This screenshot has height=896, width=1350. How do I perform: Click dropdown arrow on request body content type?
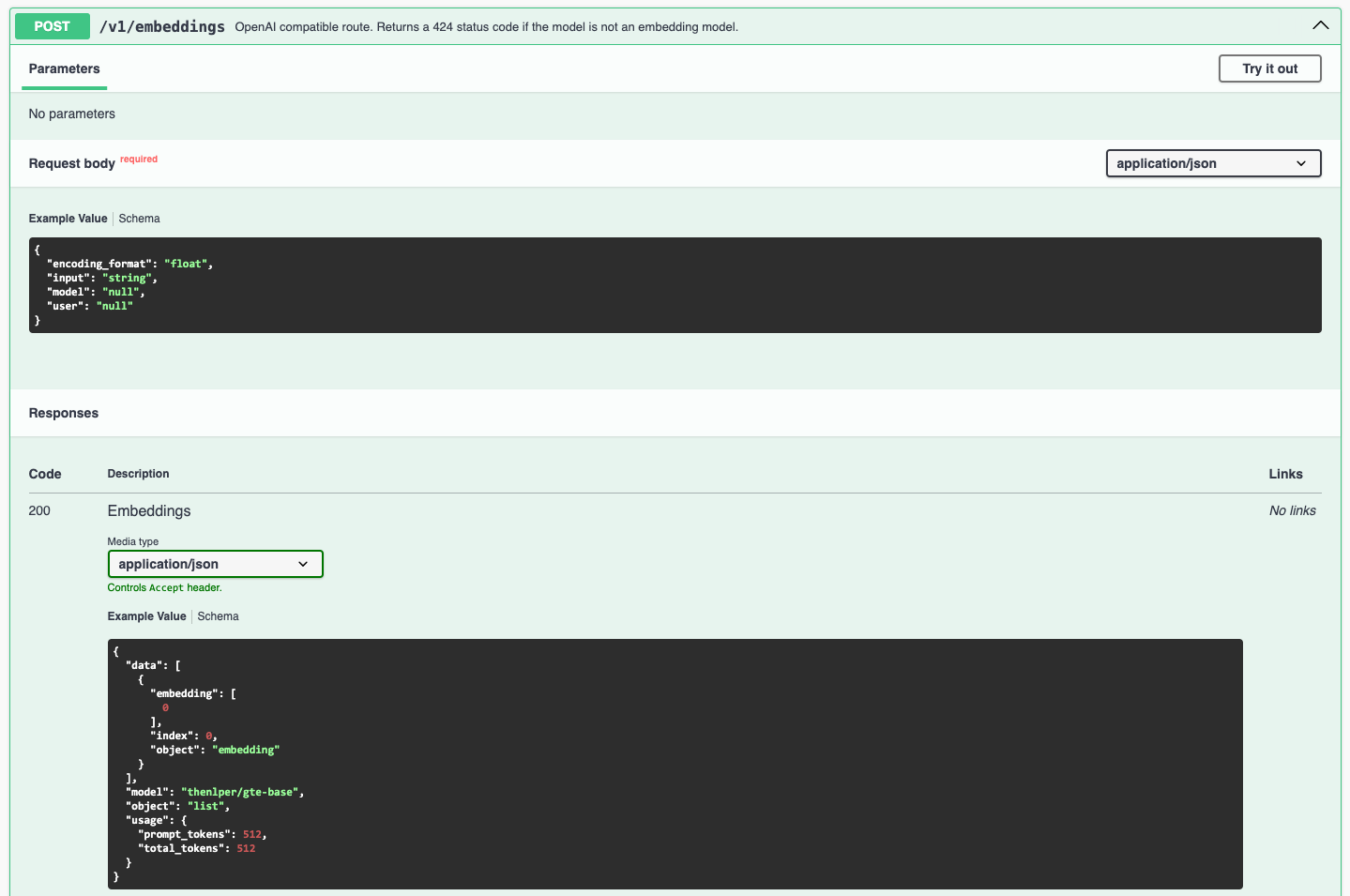[x=1301, y=163]
